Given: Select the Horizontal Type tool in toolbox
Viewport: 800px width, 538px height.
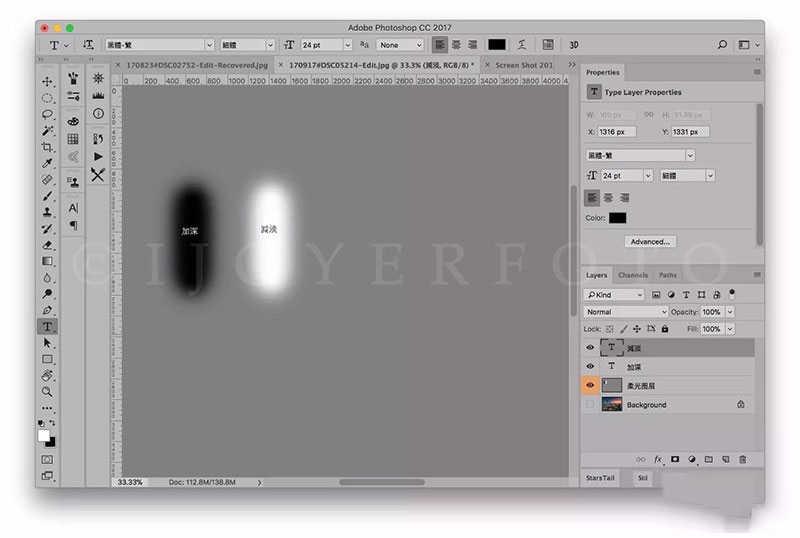Looking at the screenshot, I should pos(47,327).
